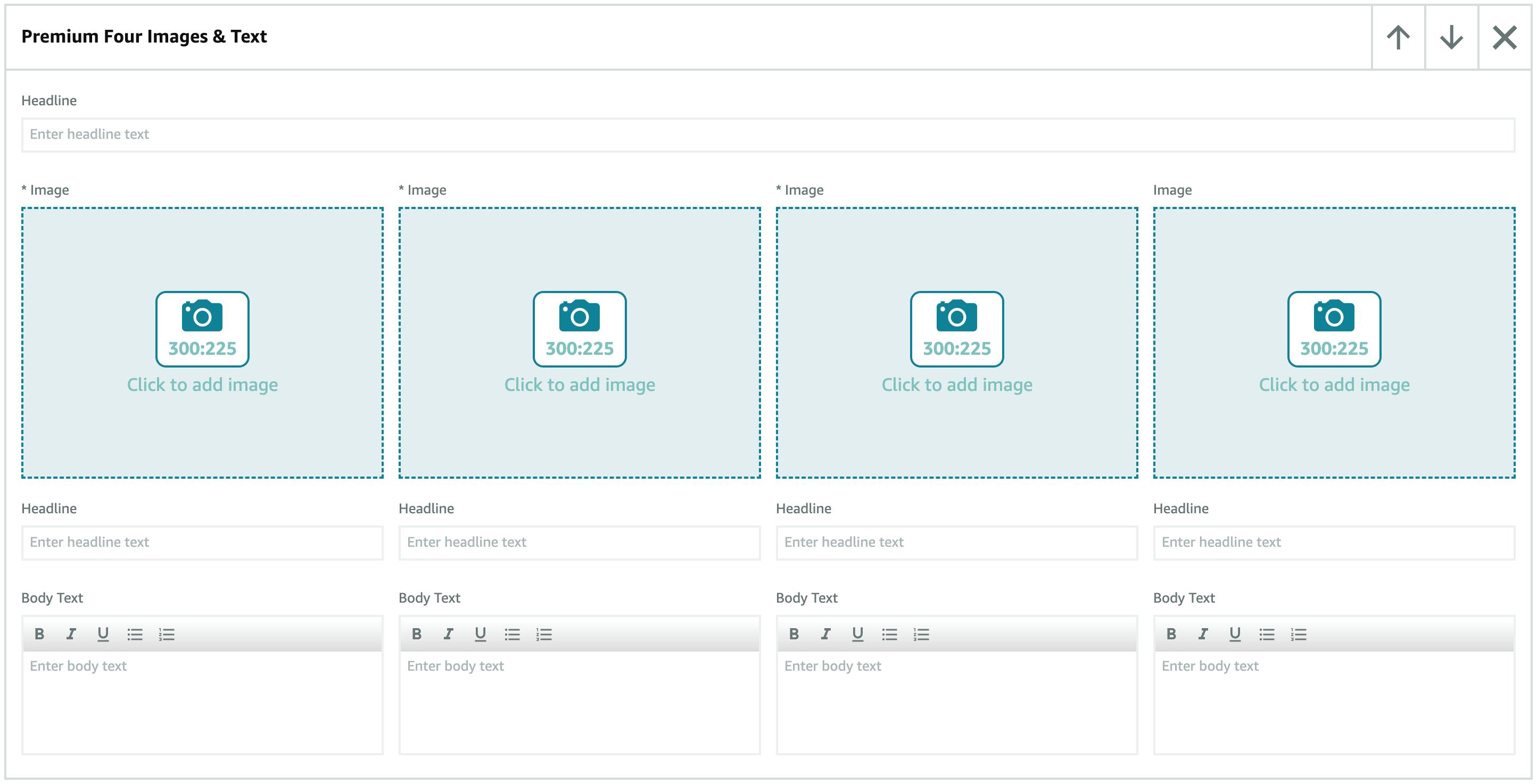Focus the top main Headline input field

tap(768, 135)
